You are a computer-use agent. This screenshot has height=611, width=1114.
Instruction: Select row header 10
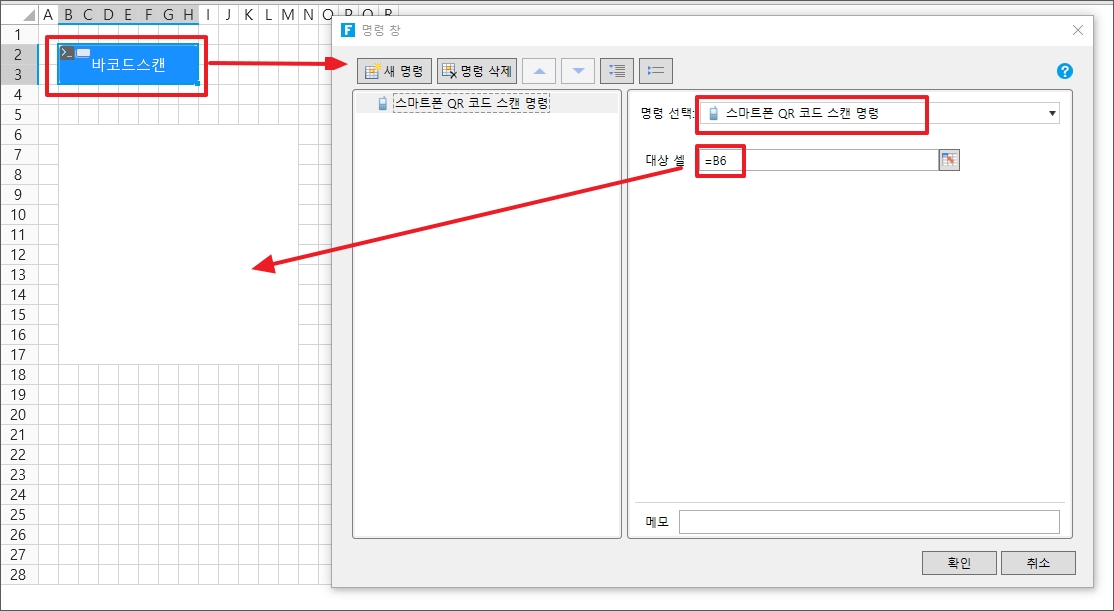pyautogui.click(x=18, y=214)
